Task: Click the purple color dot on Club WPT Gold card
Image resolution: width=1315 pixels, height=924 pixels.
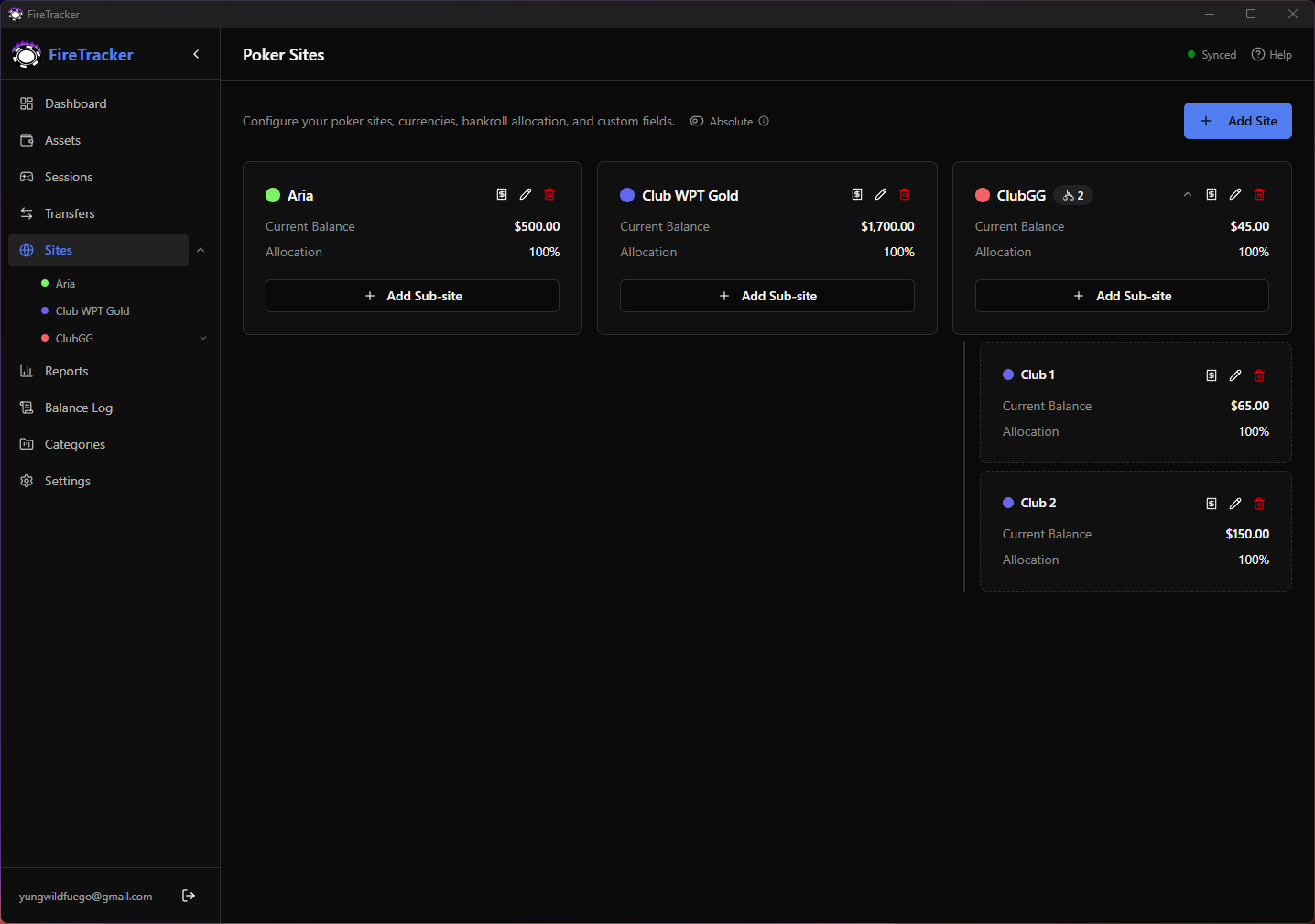Action: pyautogui.click(x=627, y=195)
